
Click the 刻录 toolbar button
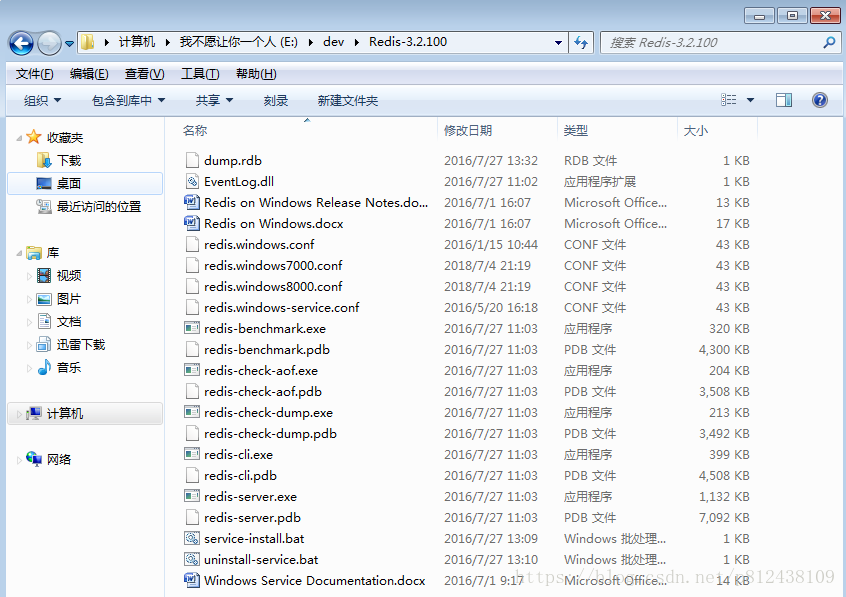click(x=276, y=100)
